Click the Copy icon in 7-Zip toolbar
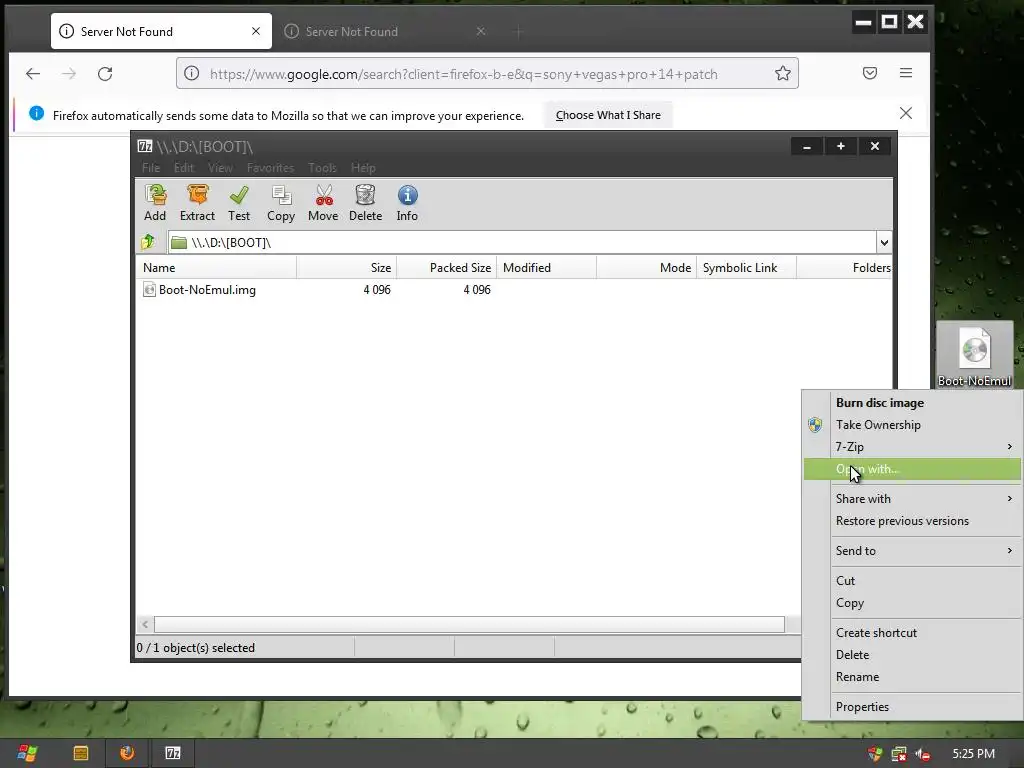 [281, 195]
